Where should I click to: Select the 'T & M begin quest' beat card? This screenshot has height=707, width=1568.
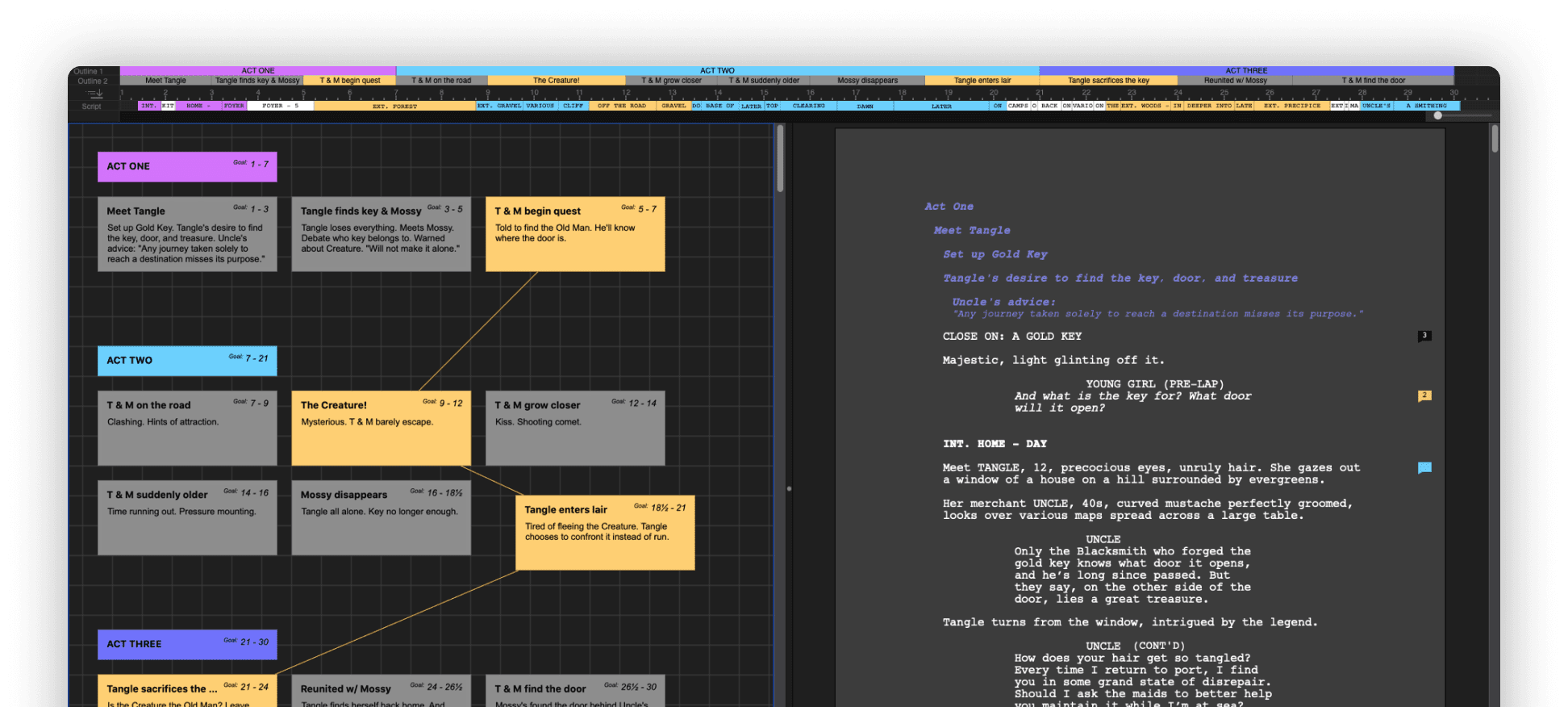pyautogui.click(x=575, y=234)
